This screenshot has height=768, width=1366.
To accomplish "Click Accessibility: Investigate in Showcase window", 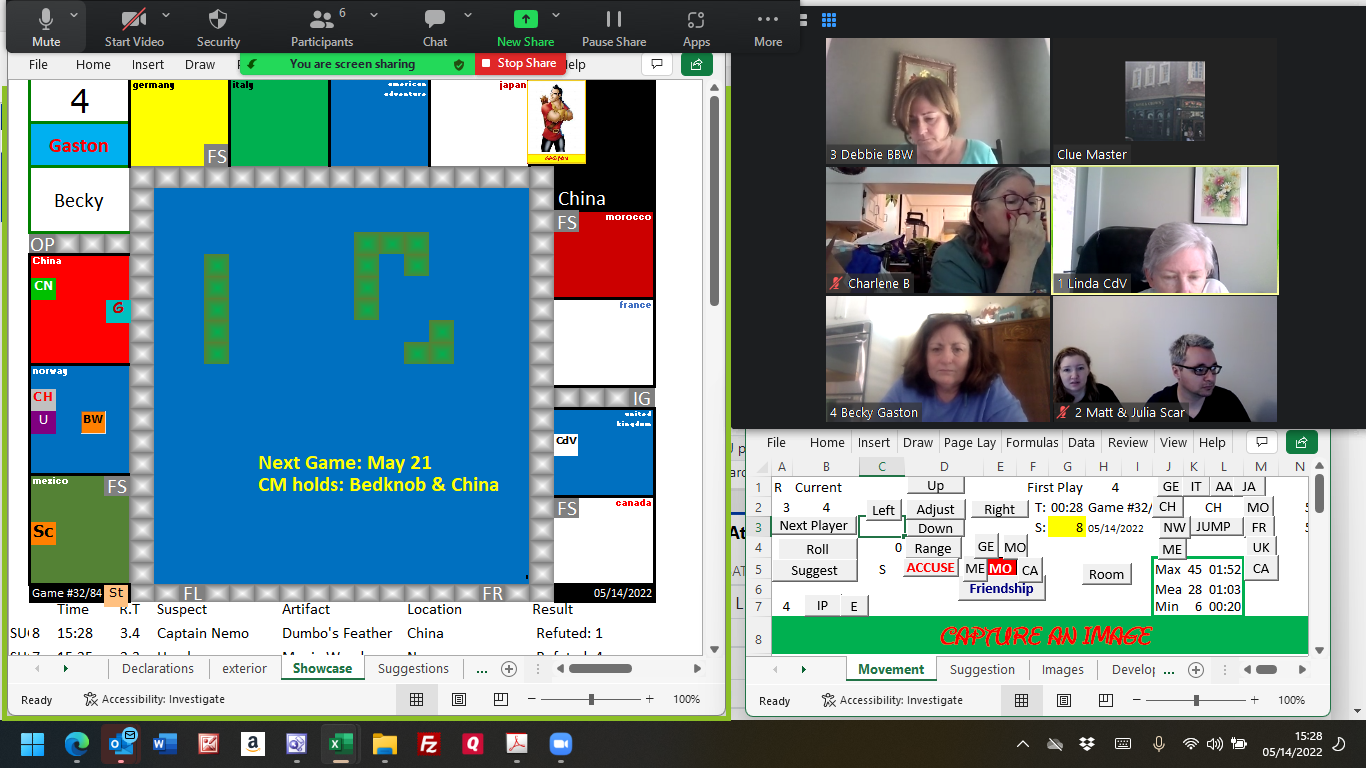I will (x=155, y=699).
